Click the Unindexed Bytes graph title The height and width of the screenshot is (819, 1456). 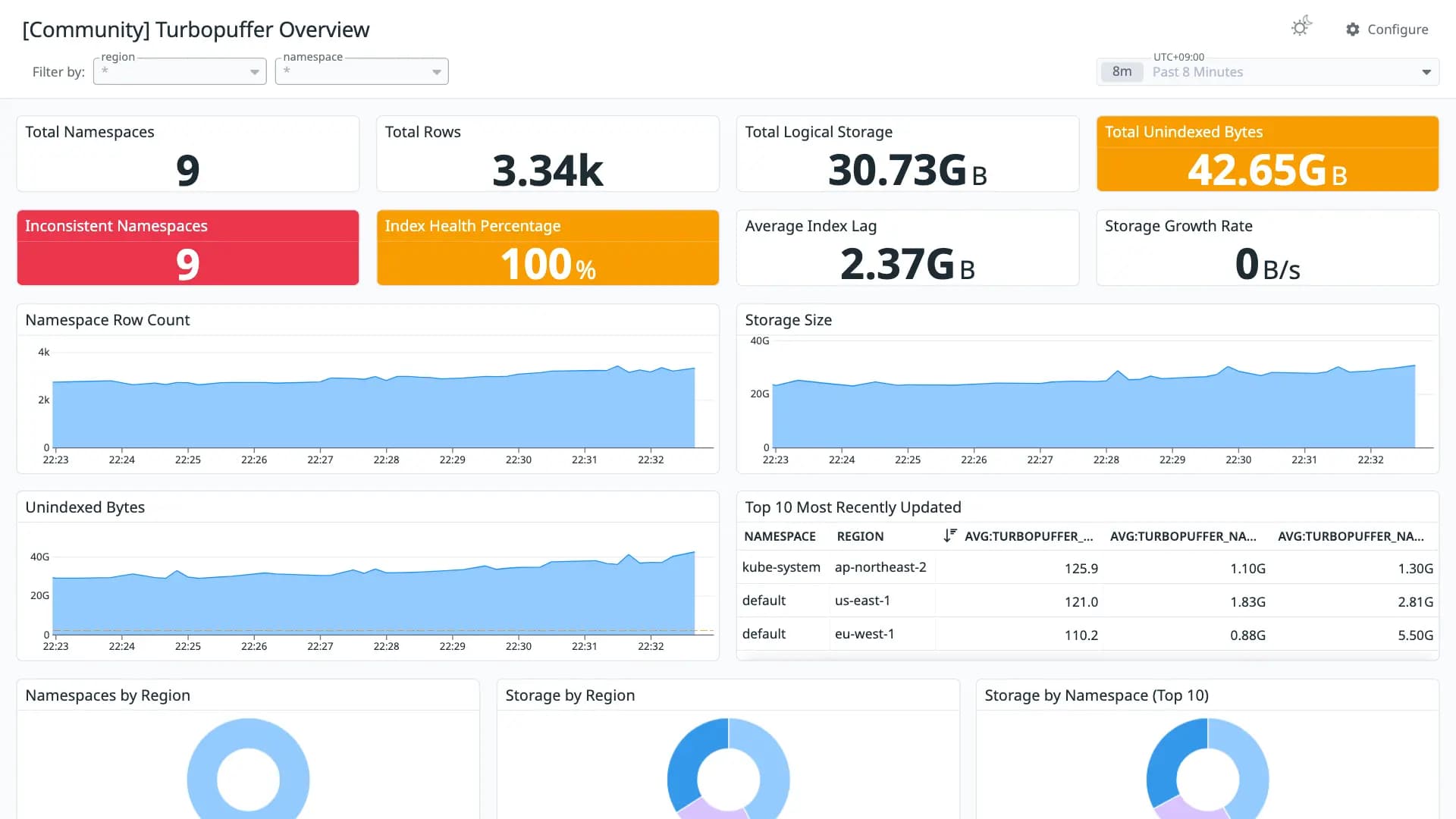click(x=85, y=507)
